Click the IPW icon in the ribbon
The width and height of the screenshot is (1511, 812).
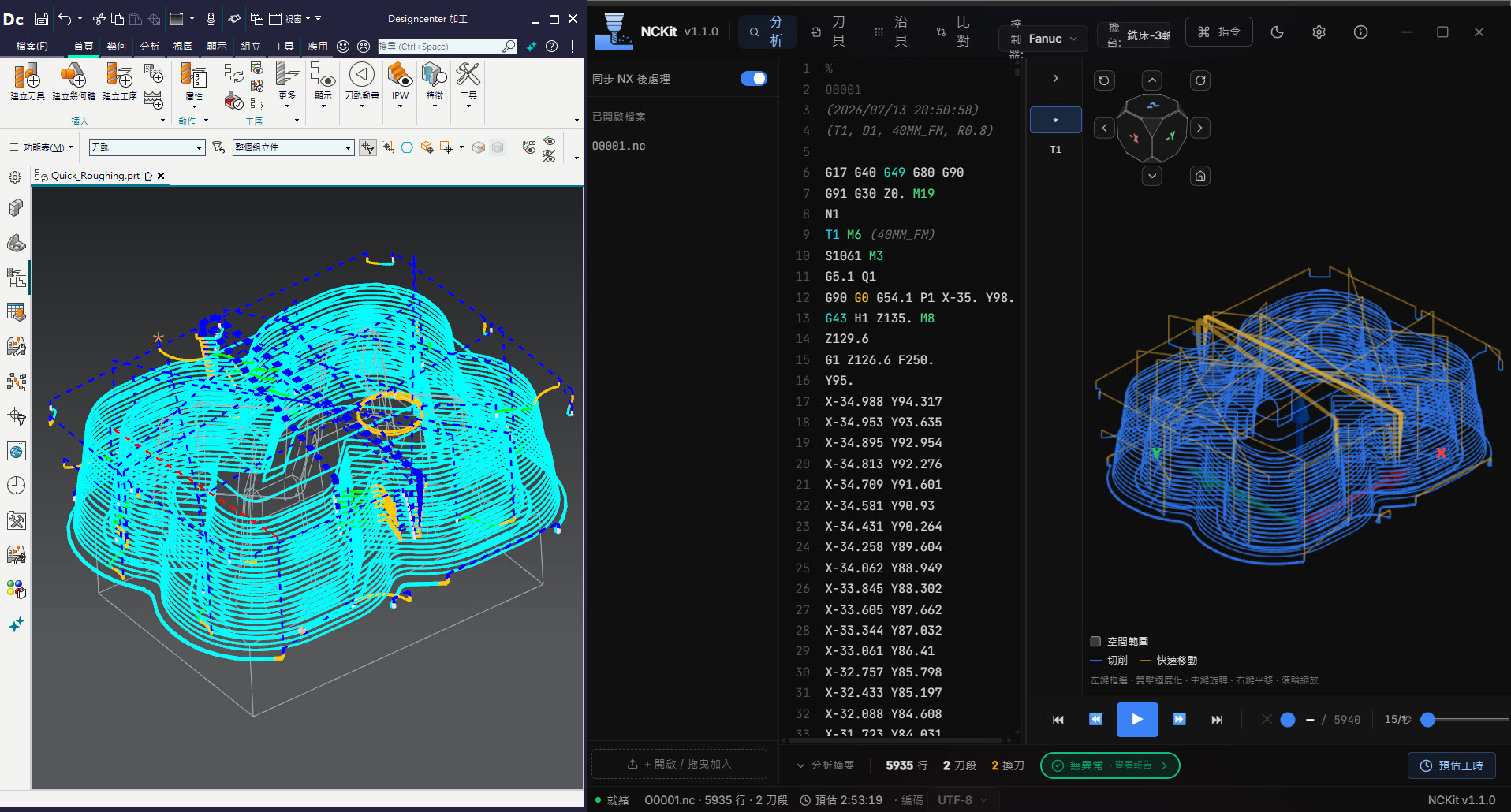click(400, 81)
